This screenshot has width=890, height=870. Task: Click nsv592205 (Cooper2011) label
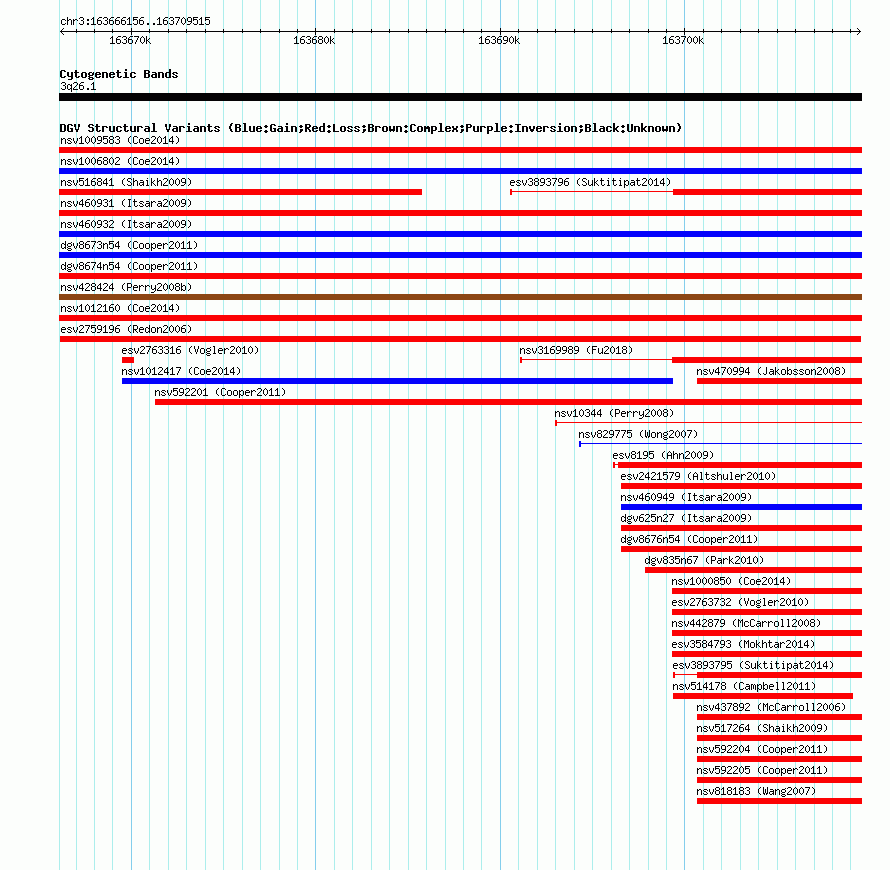(x=762, y=770)
